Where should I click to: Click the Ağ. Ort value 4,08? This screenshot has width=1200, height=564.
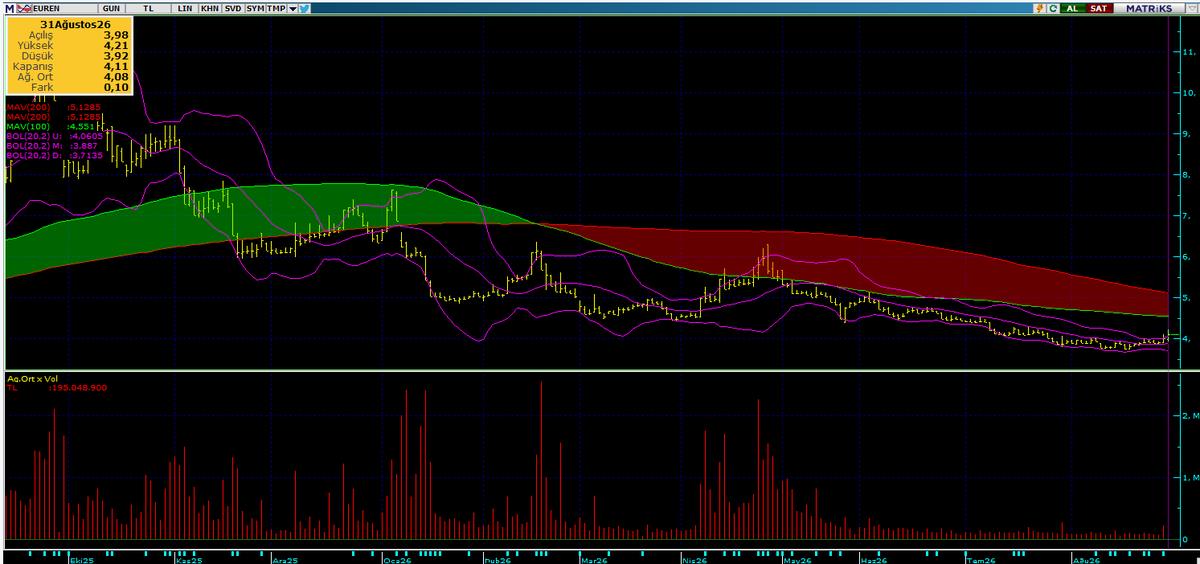117,78
